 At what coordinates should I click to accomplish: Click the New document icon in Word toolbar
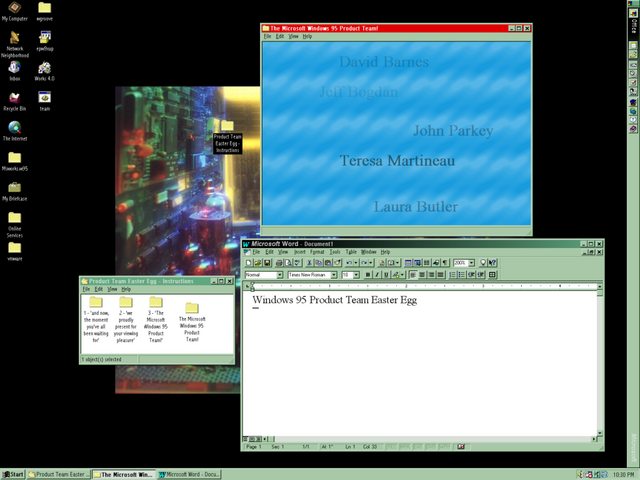coord(248,263)
